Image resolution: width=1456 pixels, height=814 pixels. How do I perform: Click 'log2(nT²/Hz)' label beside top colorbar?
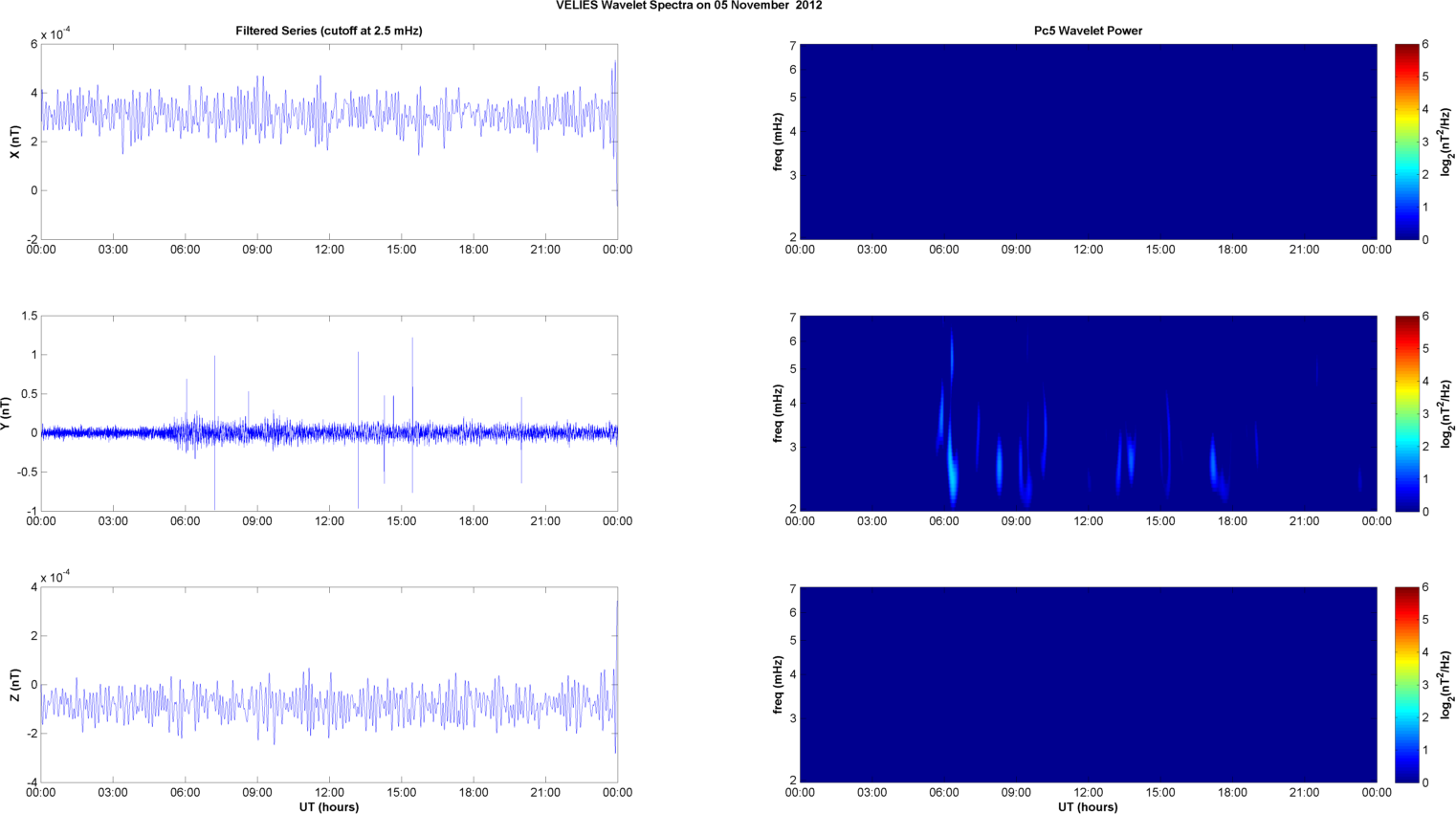(x=1446, y=142)
